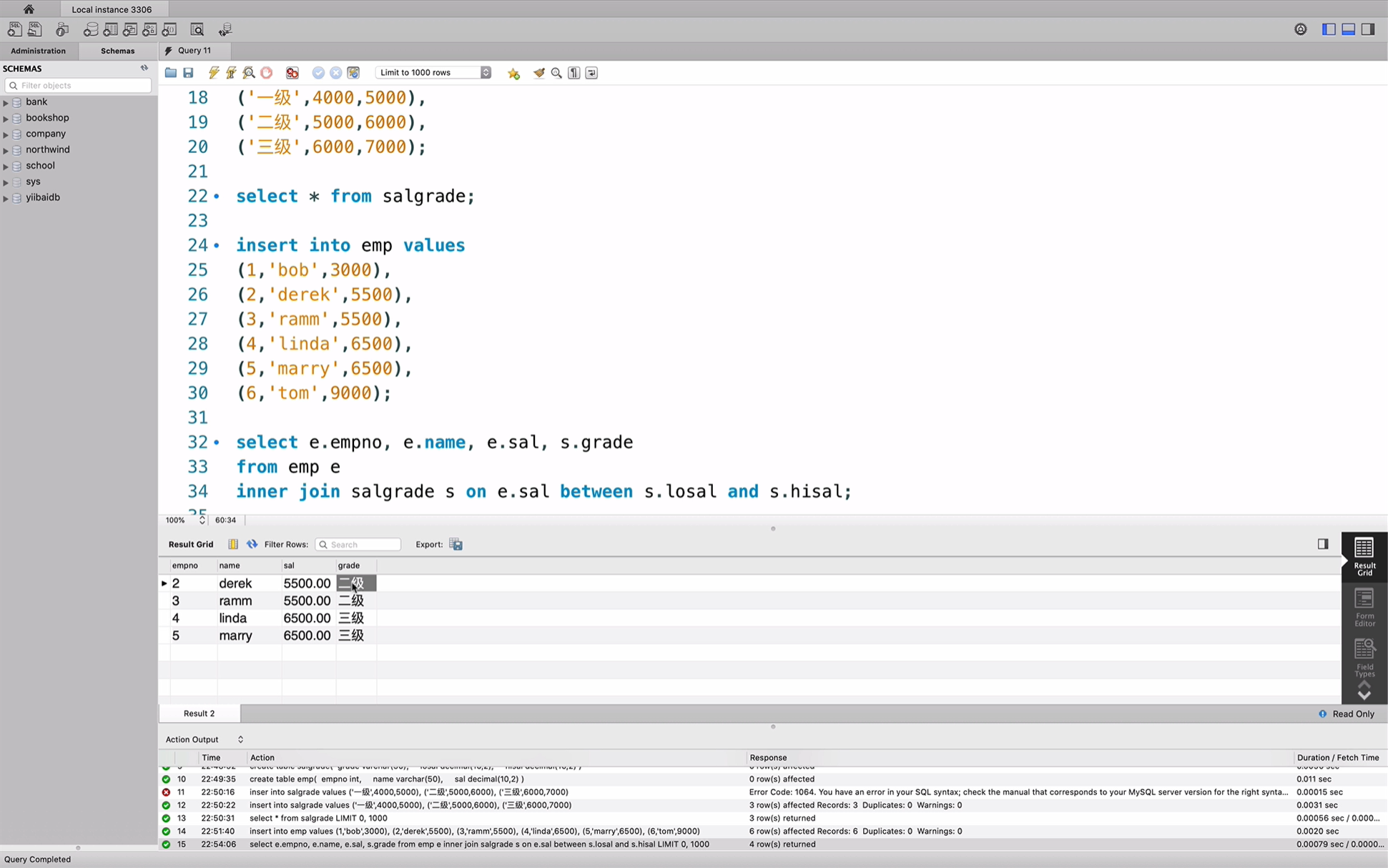Sort results by the name column header
The image size is (1388, 868).
coord(249,566)
